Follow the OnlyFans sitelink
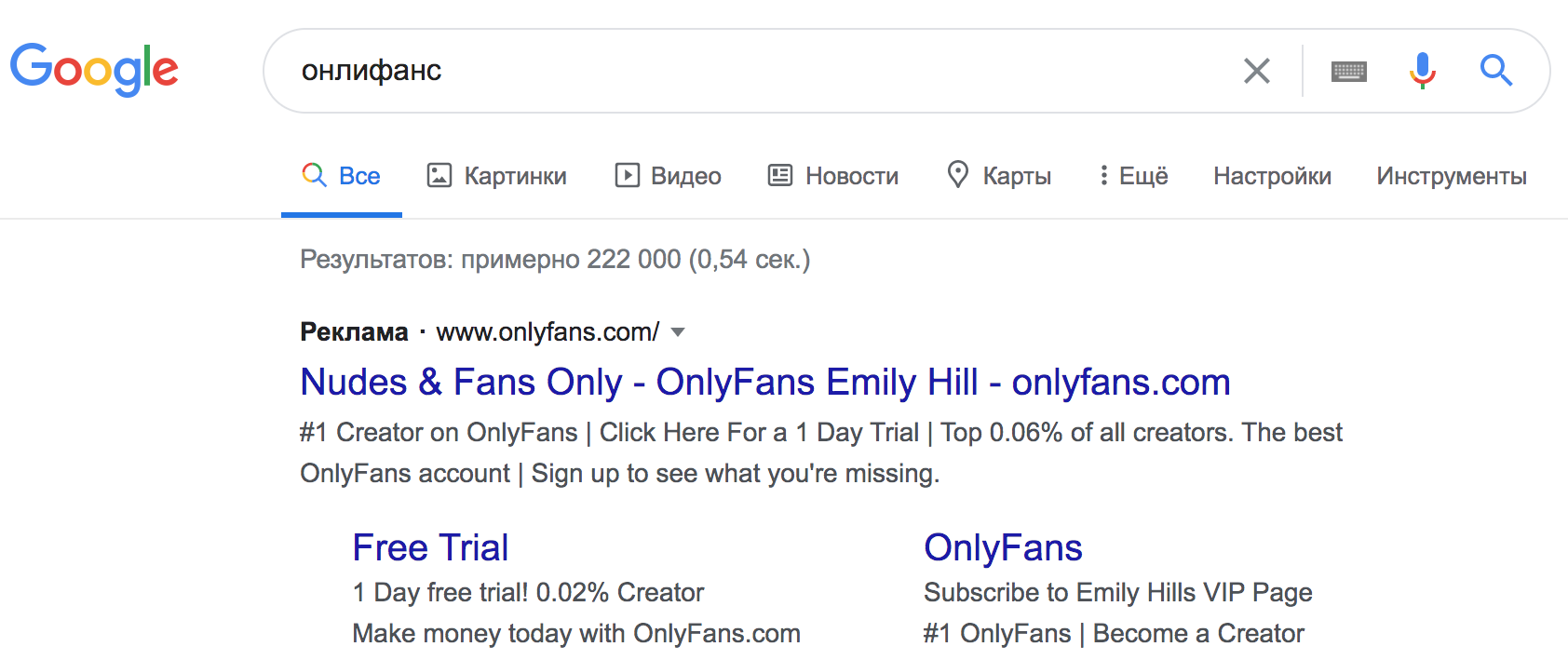The image size is (1568, 660). pyautogui.click(x=1003, y=547)
